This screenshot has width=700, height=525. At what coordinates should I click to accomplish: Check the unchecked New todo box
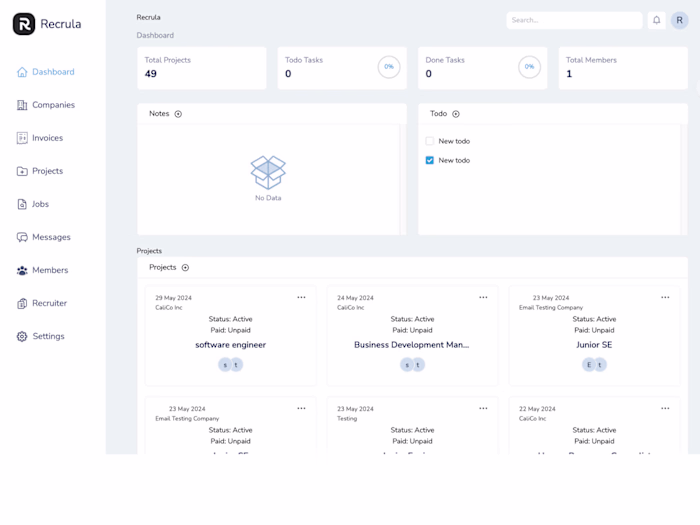click(x=430, y=141)
